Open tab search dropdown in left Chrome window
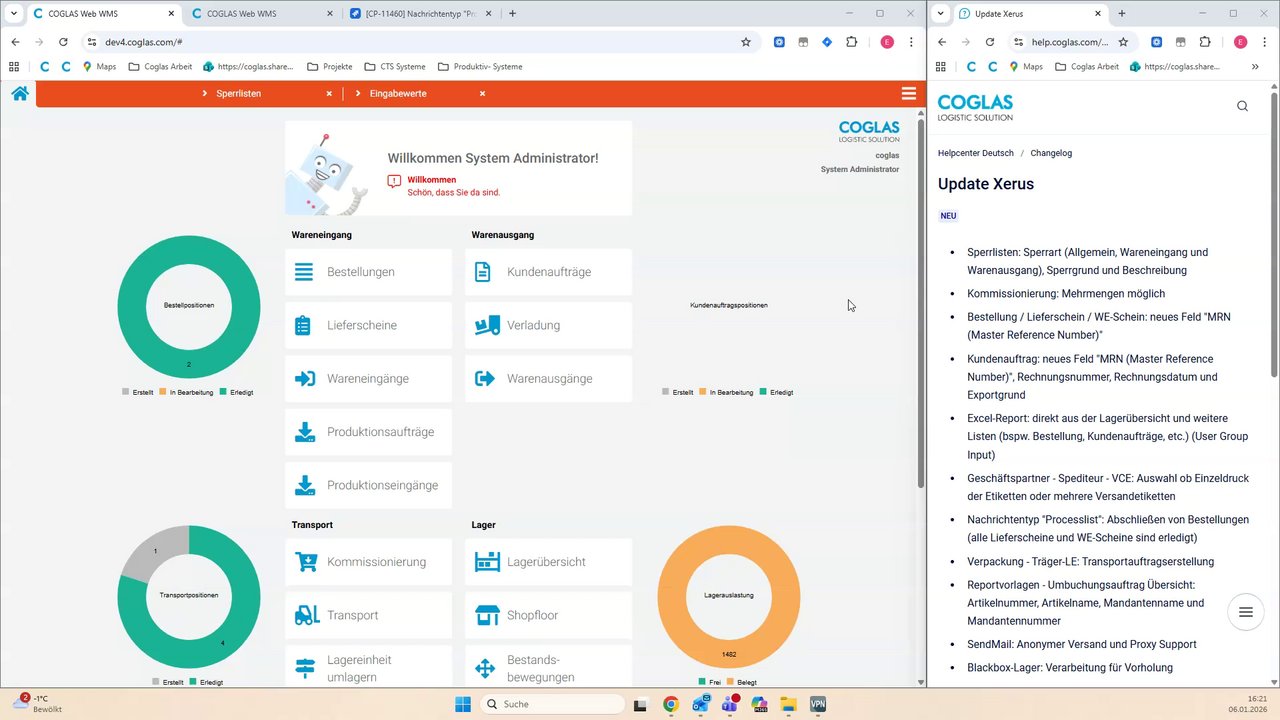The image size is (1280, 720). pos(14,14)
